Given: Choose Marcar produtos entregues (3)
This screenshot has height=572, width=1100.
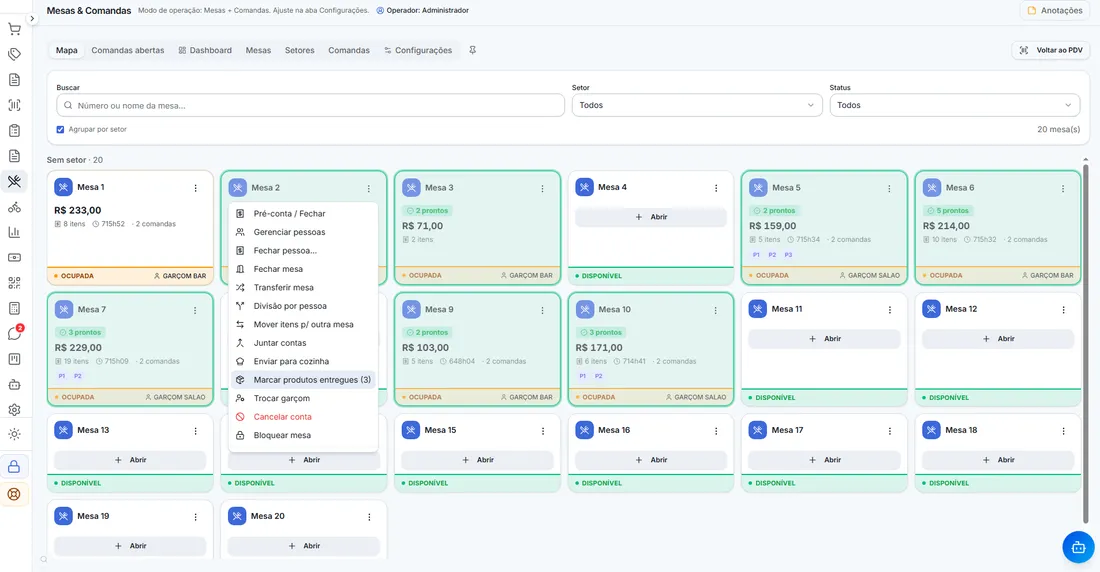Looking at the screenshot, I should point(303,380).
